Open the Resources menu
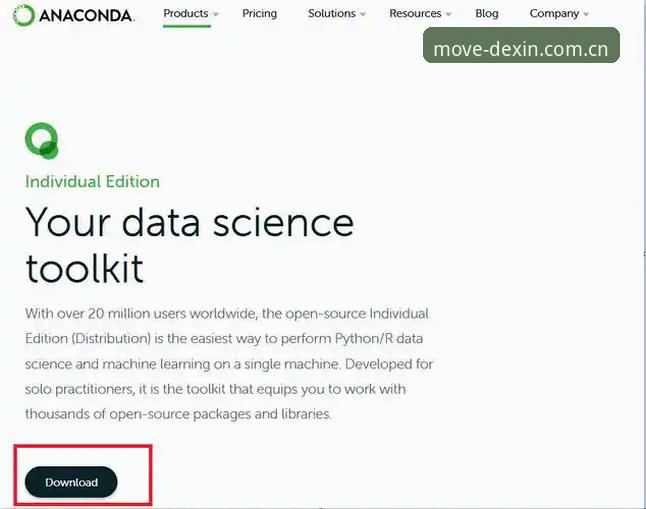This screenshot has width=646, height=509. click(415, 14)
